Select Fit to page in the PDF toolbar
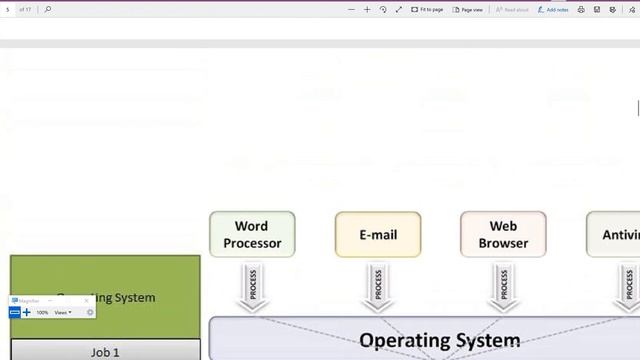The width and height of the screenshot is (640, 360). (x=427, y=9)
